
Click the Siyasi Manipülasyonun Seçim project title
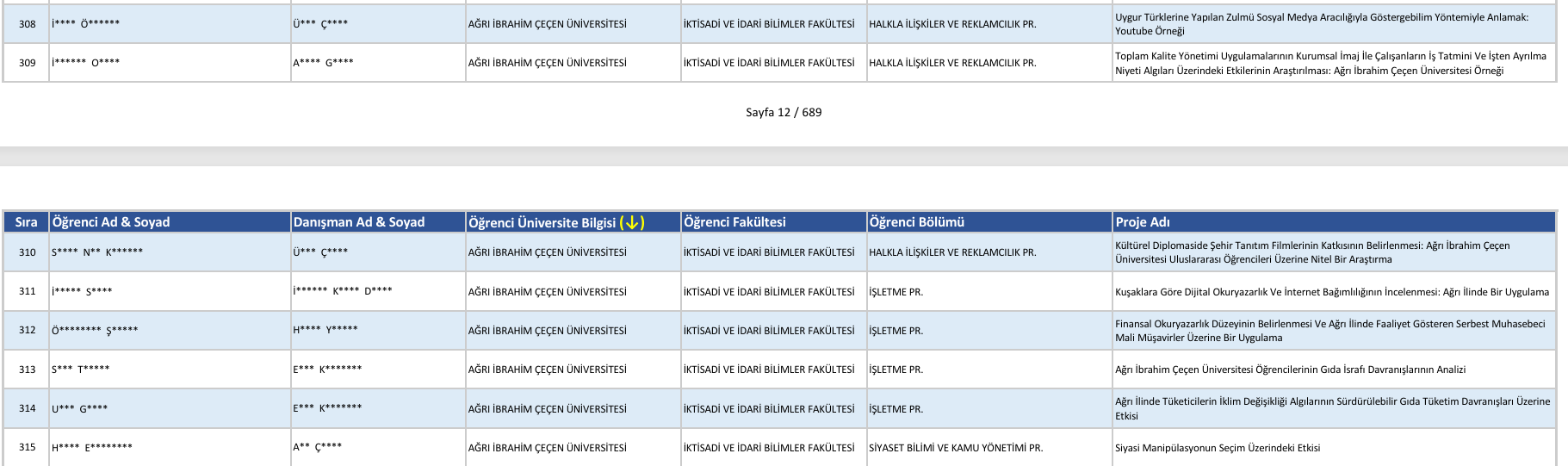(x=1217, y=448)
